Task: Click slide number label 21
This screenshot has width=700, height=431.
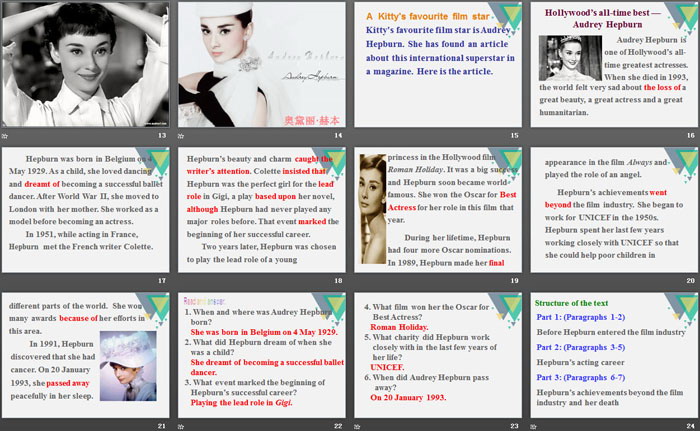Action: (x=162, y=426)
